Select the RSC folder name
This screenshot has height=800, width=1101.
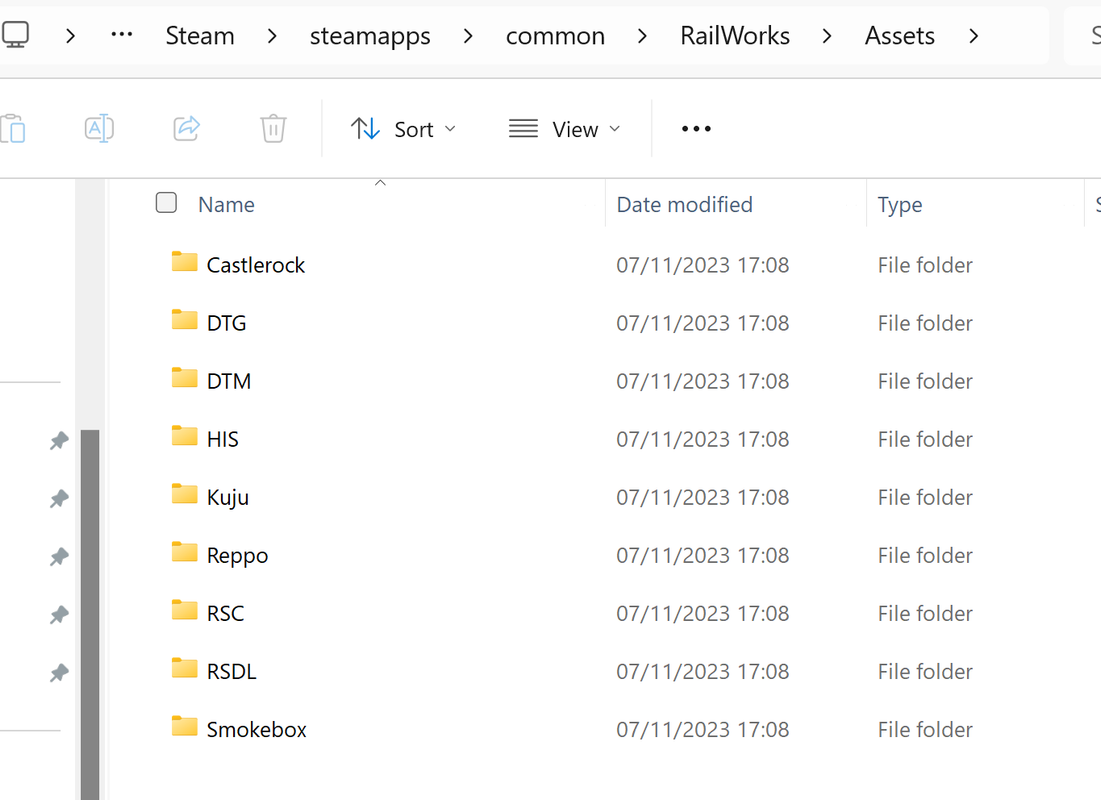(225, 614)
